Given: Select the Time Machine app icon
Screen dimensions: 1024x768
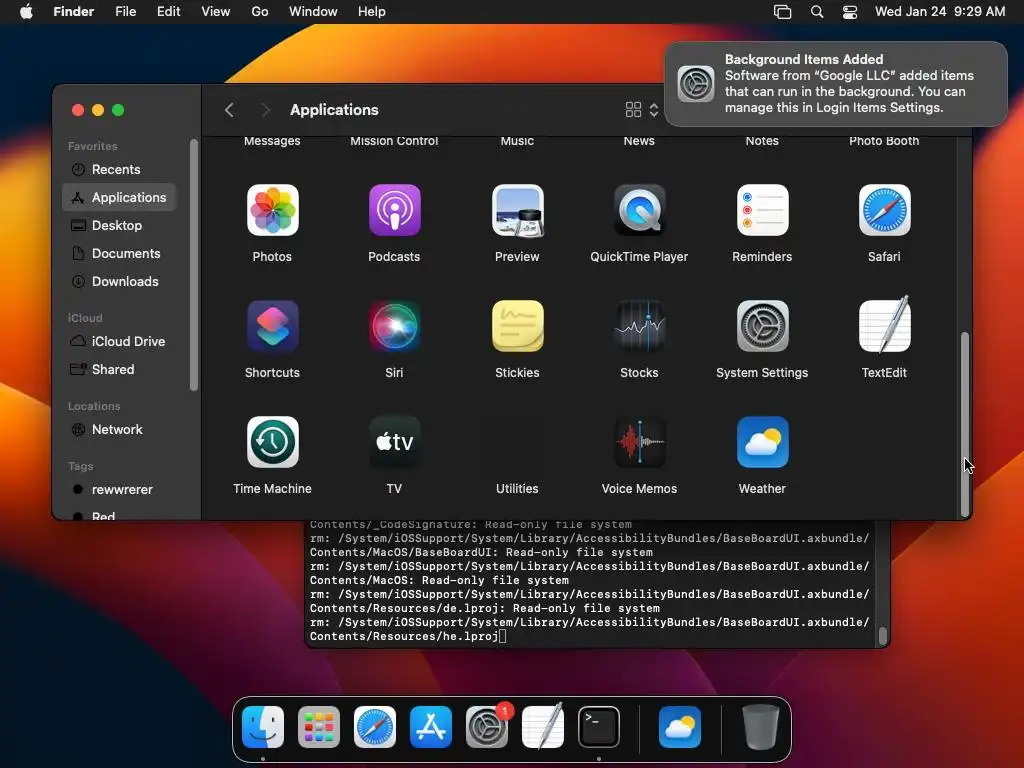Looking at the screenshot, I should (x=272, y=442).
